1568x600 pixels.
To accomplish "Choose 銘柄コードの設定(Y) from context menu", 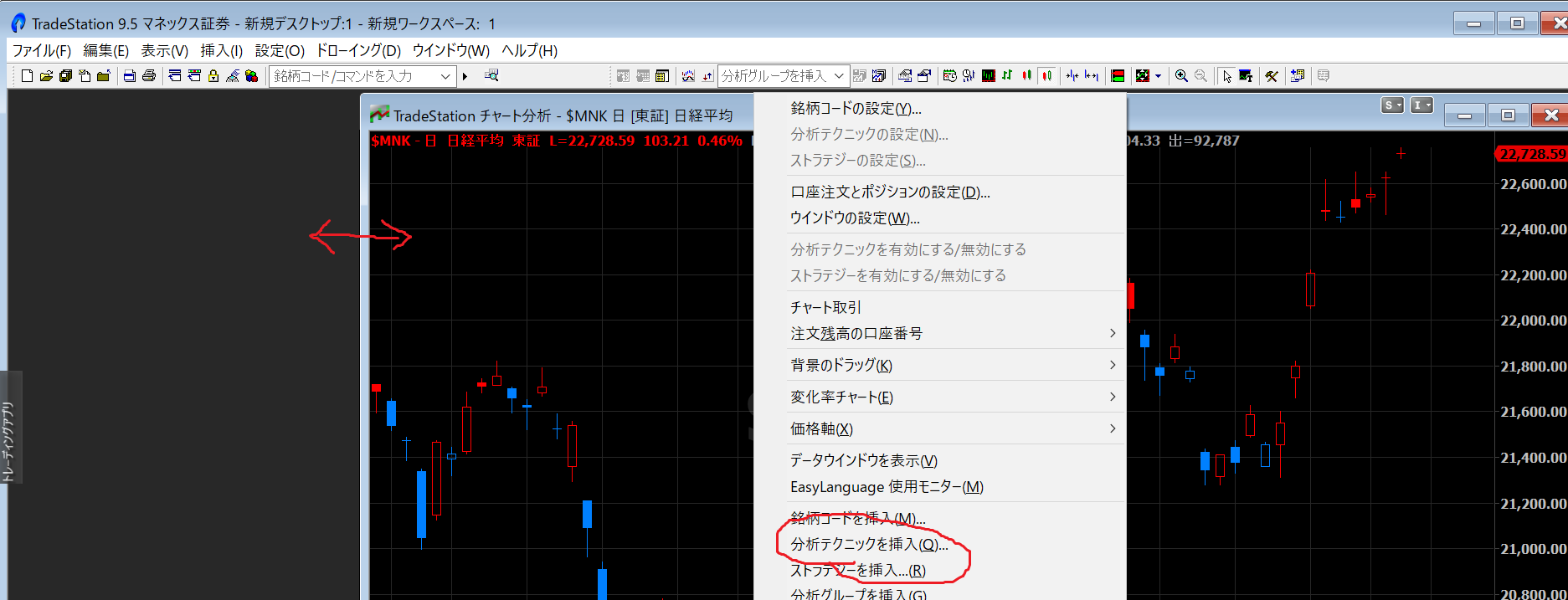I will (x=856, y=108).
